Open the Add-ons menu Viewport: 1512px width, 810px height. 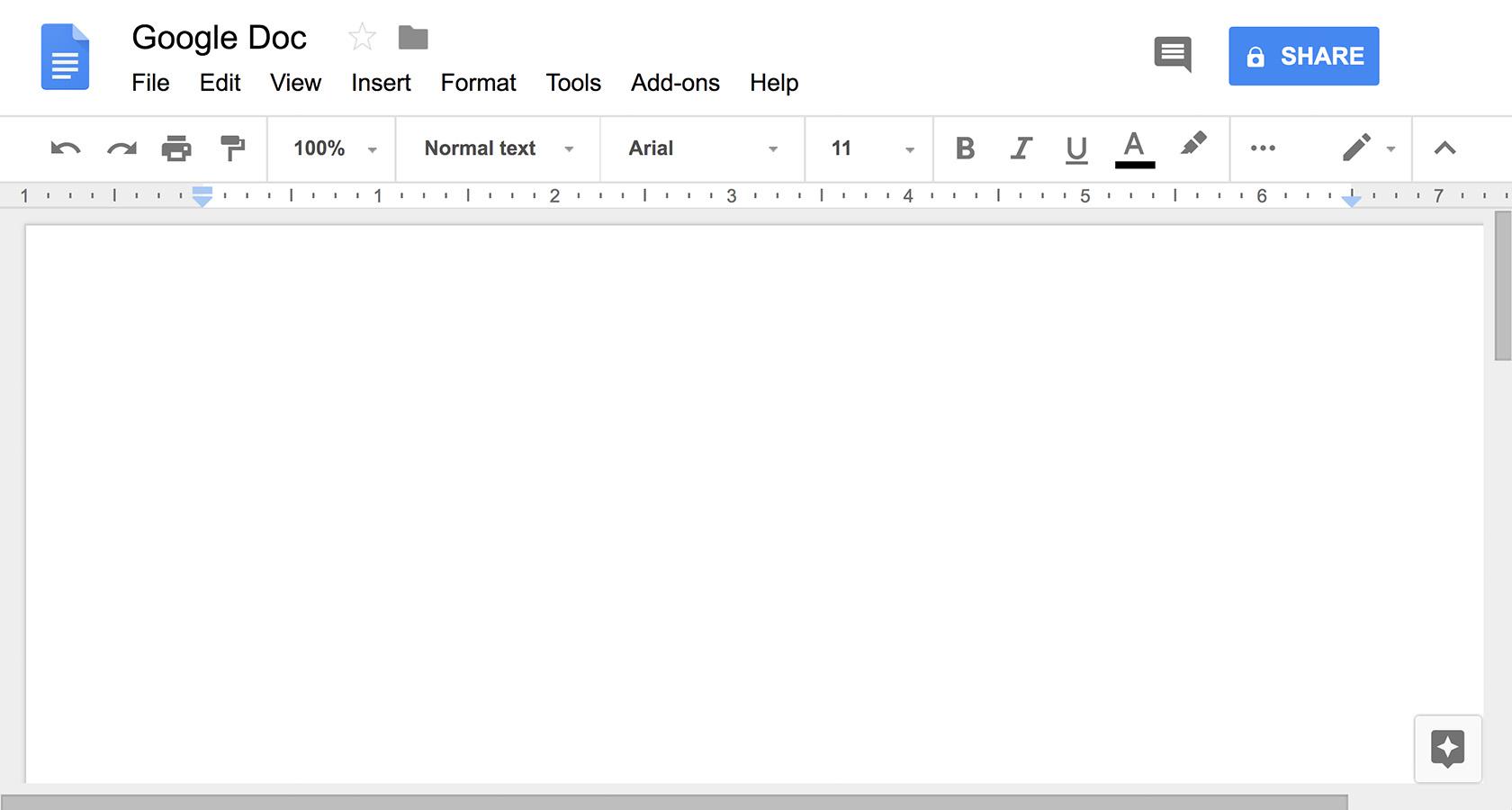(675, 83)
